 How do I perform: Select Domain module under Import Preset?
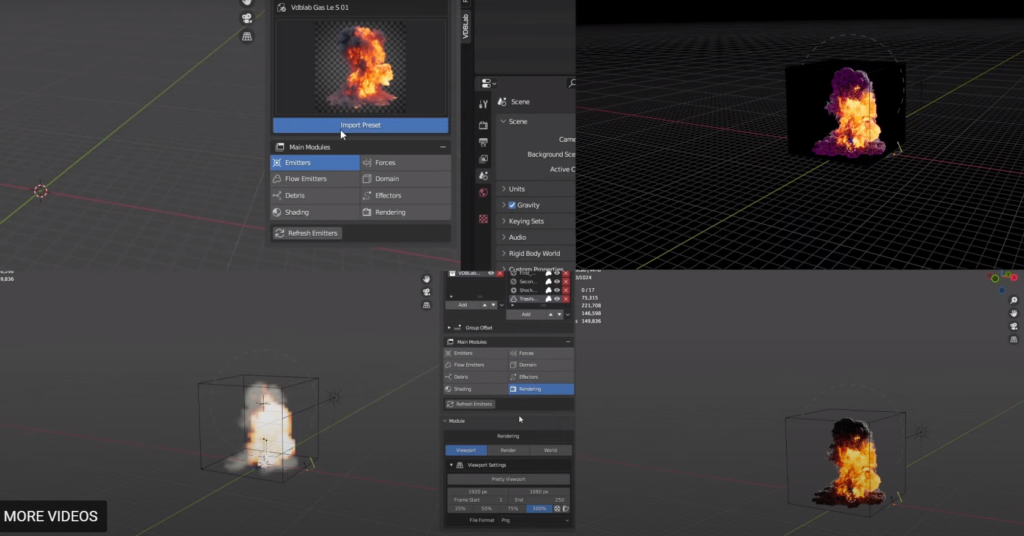tap(406, 179)
